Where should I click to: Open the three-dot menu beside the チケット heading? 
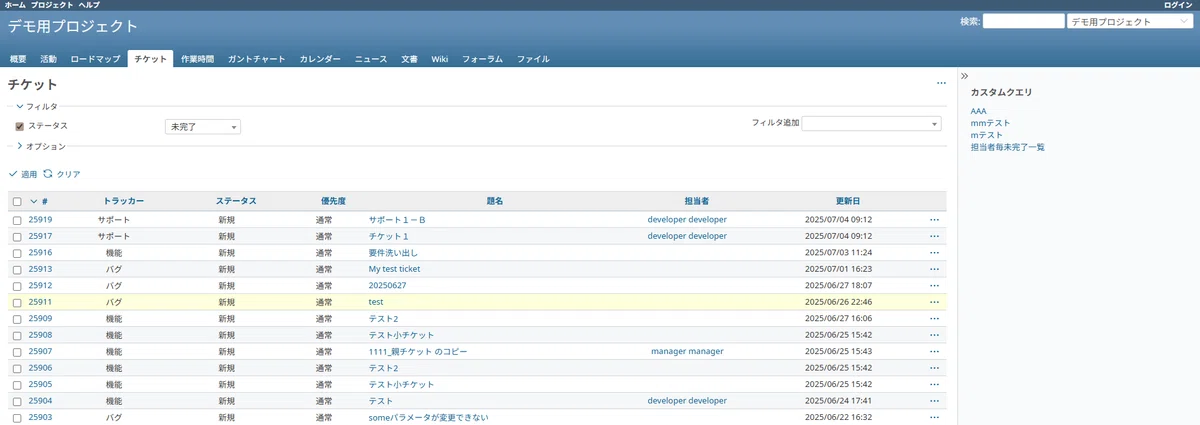[941, 84]
